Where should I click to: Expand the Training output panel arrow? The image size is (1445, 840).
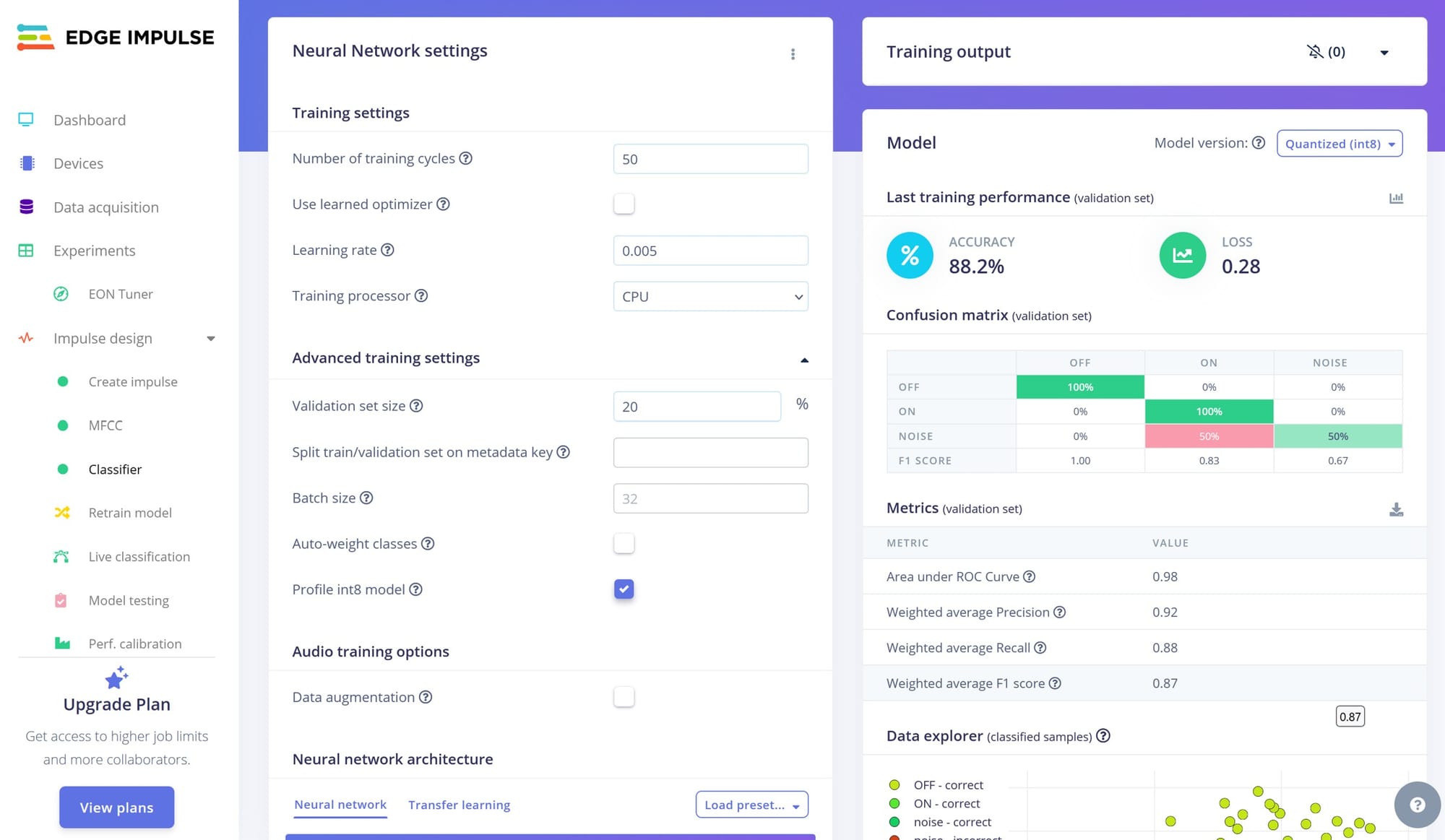point(1384,53)
